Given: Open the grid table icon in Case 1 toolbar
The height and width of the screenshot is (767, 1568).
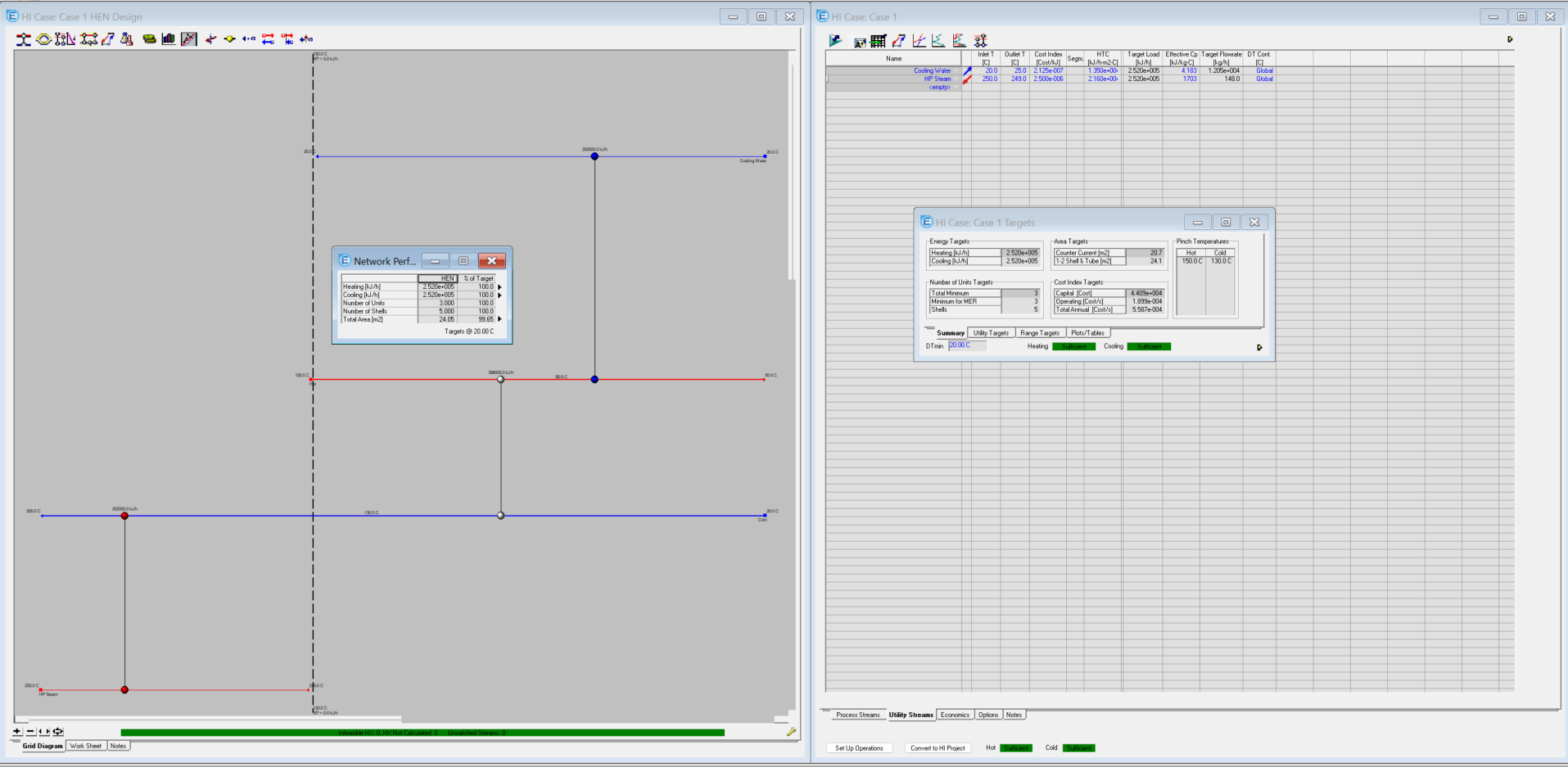Looking at the screenshot, I should (879, 40).
